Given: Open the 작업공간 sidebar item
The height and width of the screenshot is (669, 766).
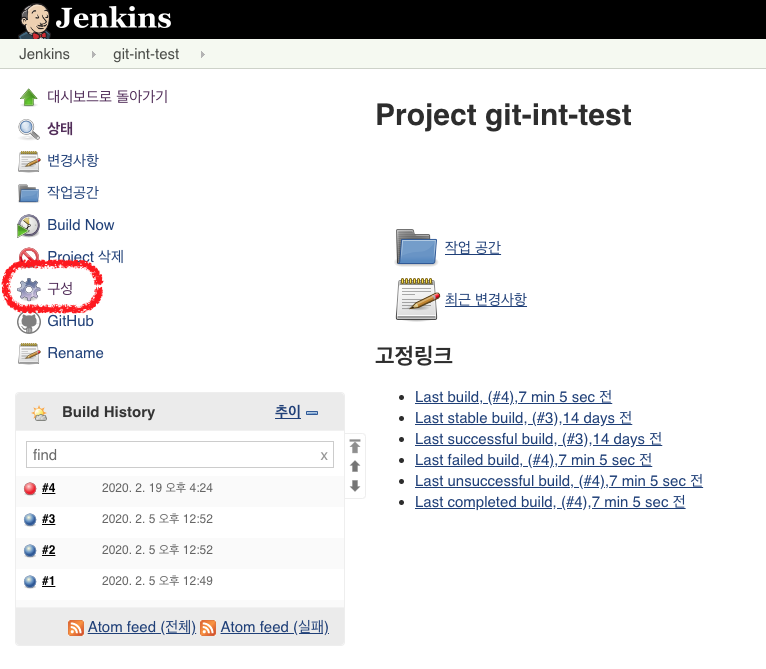Looking at the screenshot, I should [x=73, y=192].
